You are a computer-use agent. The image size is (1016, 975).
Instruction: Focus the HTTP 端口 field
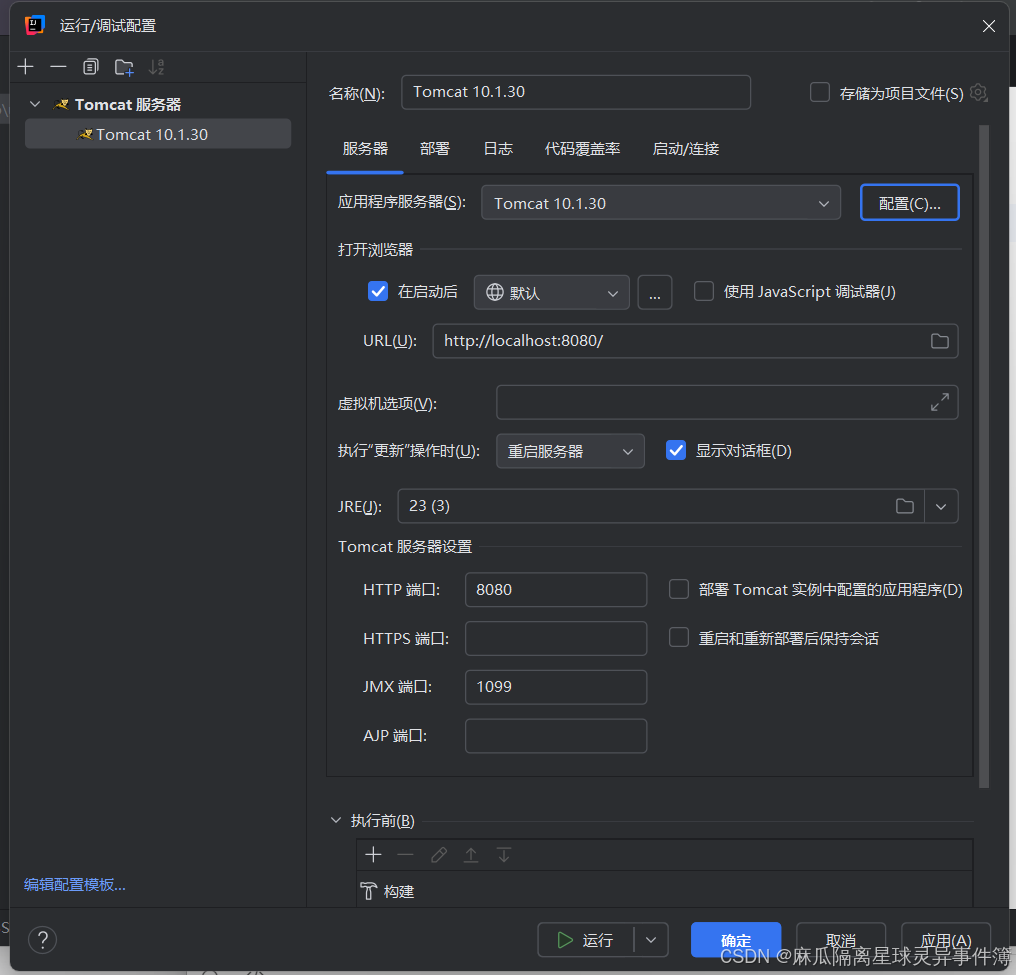coord(555,590)
